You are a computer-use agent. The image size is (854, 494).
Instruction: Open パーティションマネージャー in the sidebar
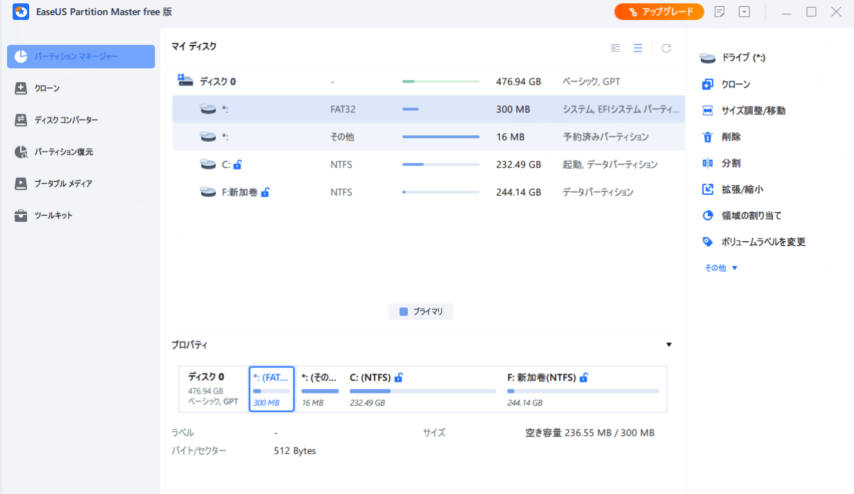coord(81,57)
